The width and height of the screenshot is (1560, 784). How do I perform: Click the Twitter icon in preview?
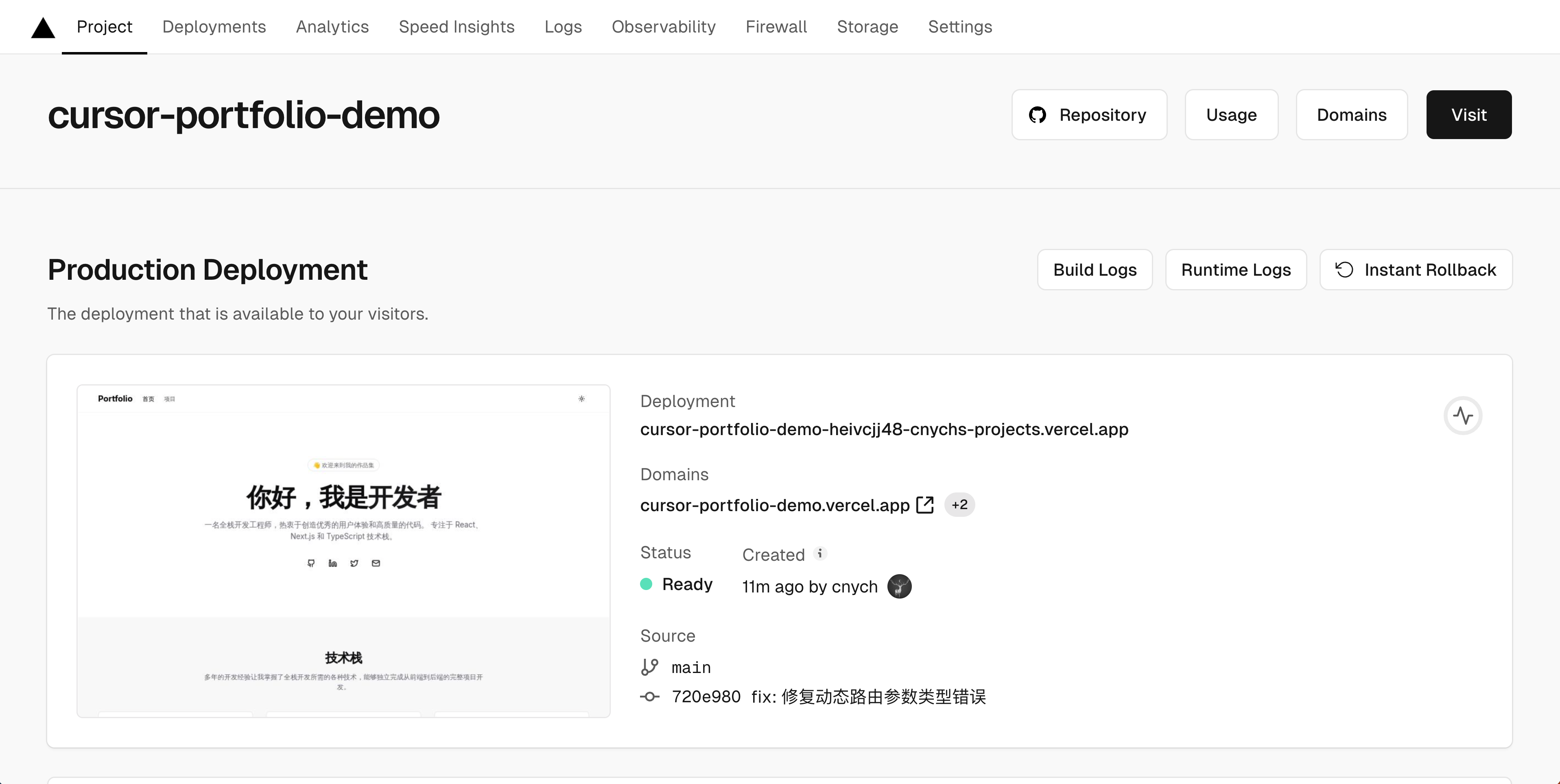click(x=354, y=563)
